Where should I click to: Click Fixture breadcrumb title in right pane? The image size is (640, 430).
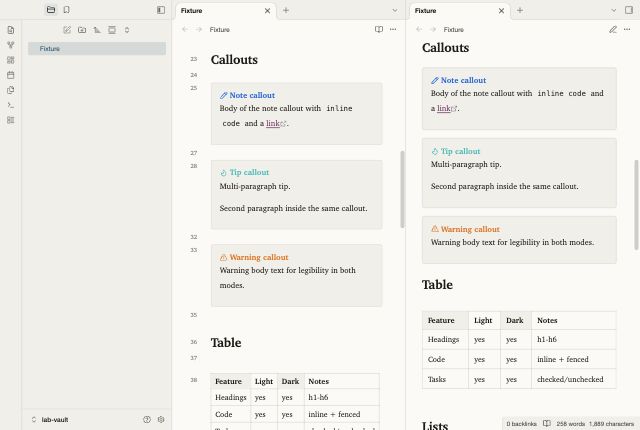(453, 29)
